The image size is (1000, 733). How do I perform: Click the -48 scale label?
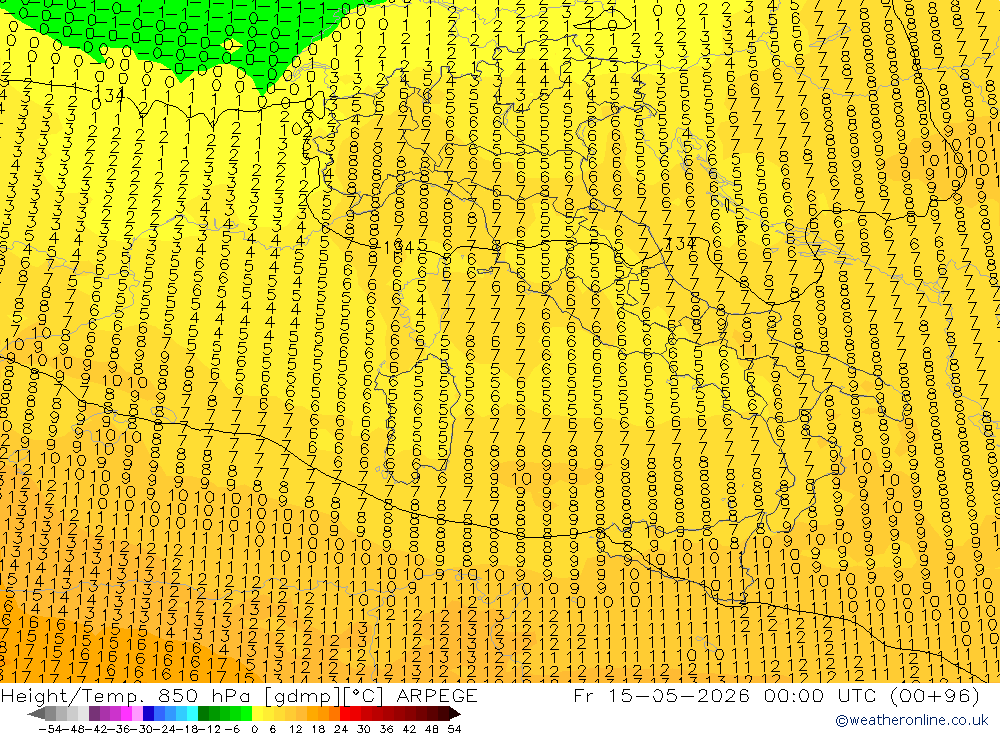(x=74, y=729)
